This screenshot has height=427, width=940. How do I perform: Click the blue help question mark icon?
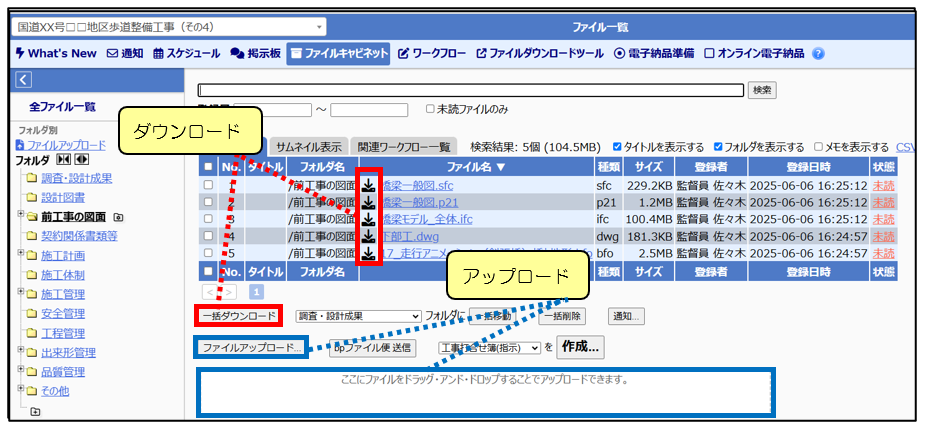[x=819, y=53]
